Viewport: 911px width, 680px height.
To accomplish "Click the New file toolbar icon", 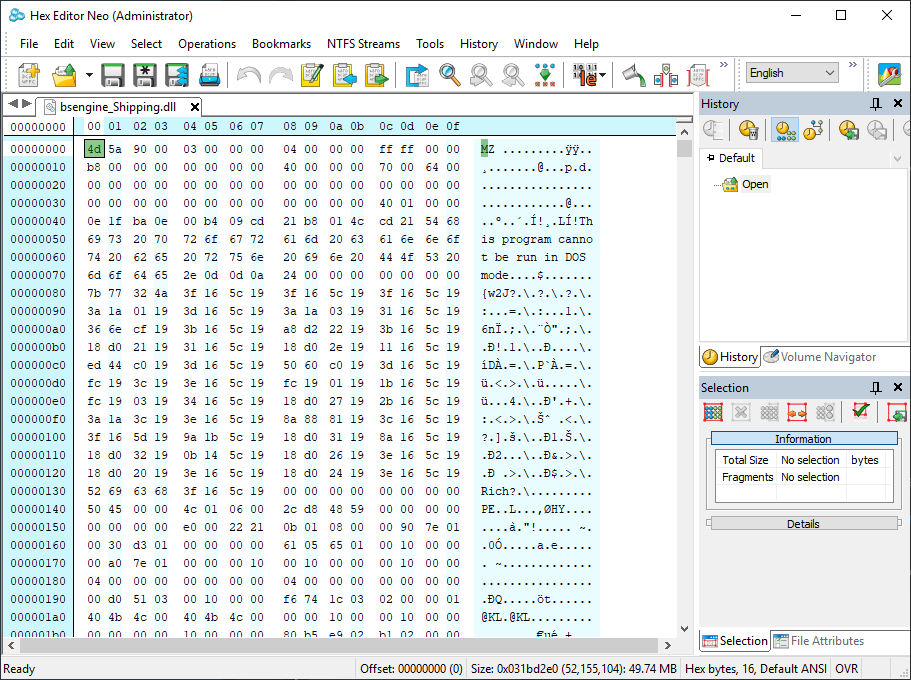I will (x=29, y=74).
